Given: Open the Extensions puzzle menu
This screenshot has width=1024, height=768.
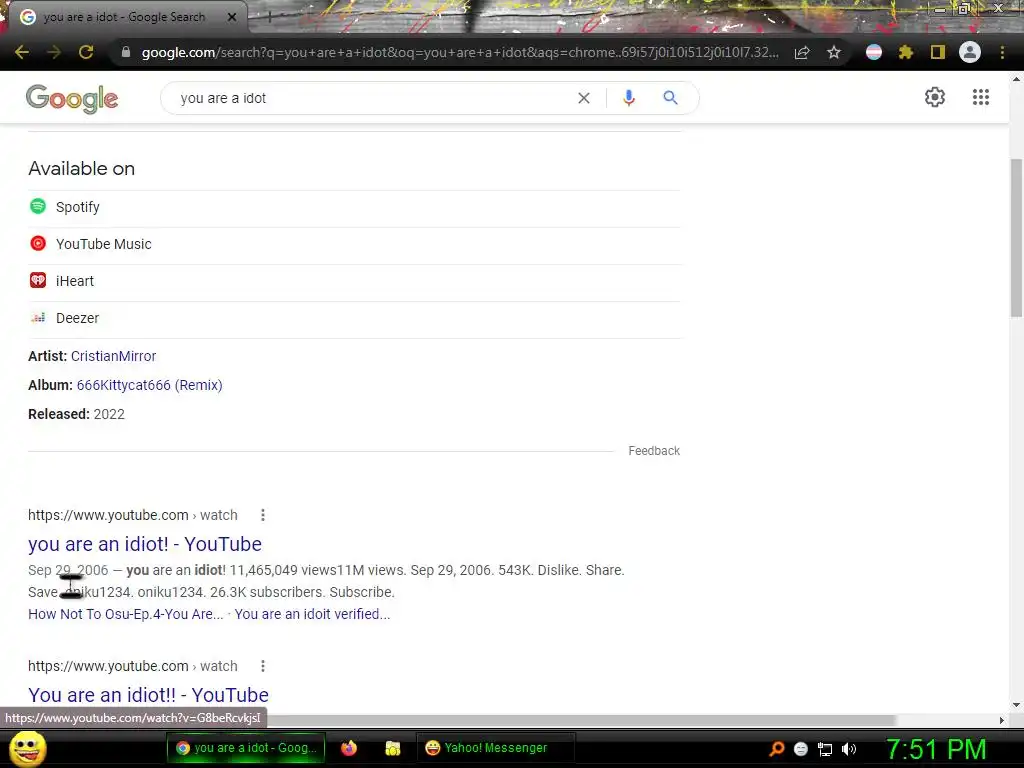Looking at the screenshot, I should tap(905, 52).
